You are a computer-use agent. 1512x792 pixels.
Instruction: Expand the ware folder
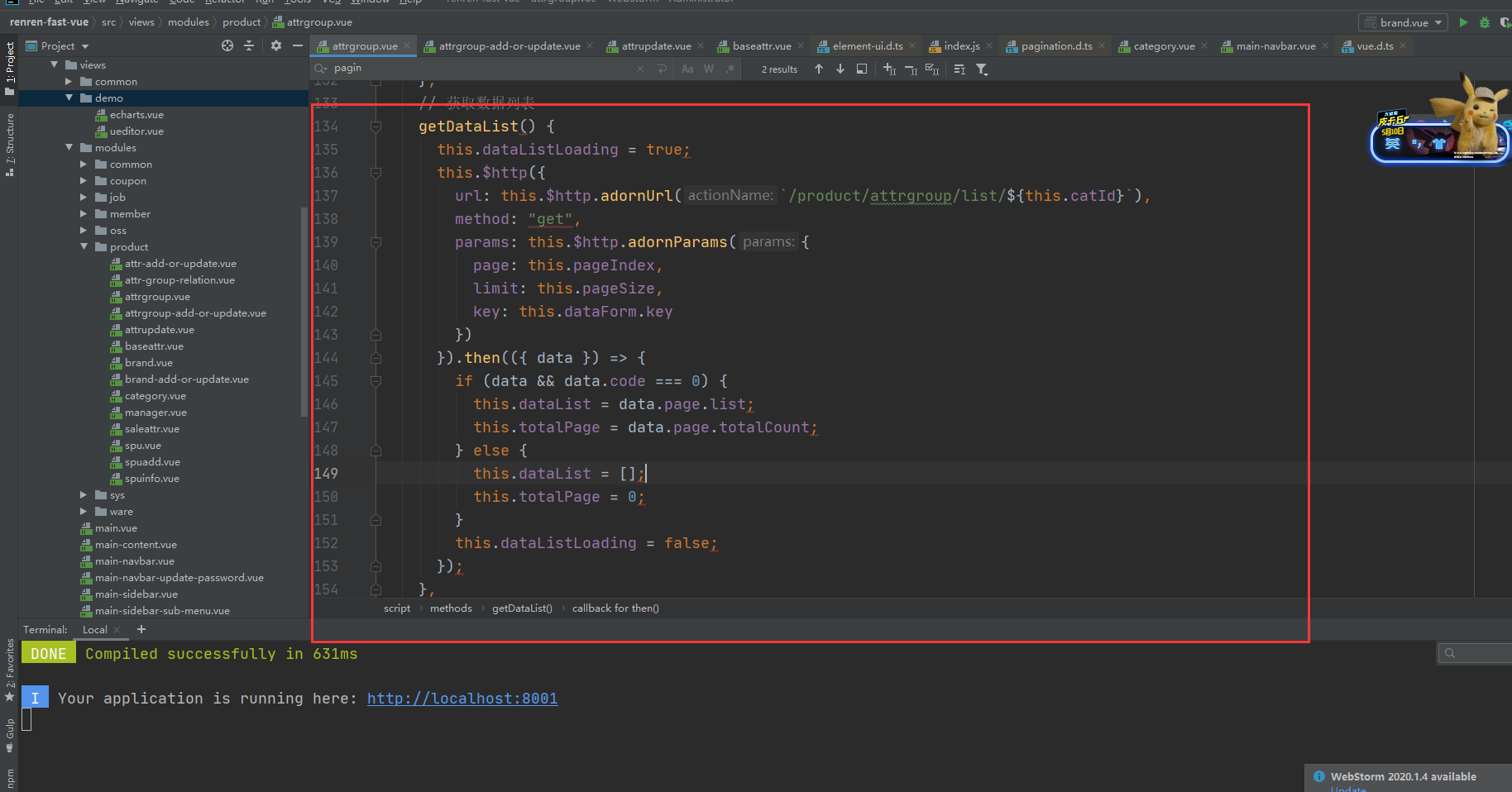point(84,511)
